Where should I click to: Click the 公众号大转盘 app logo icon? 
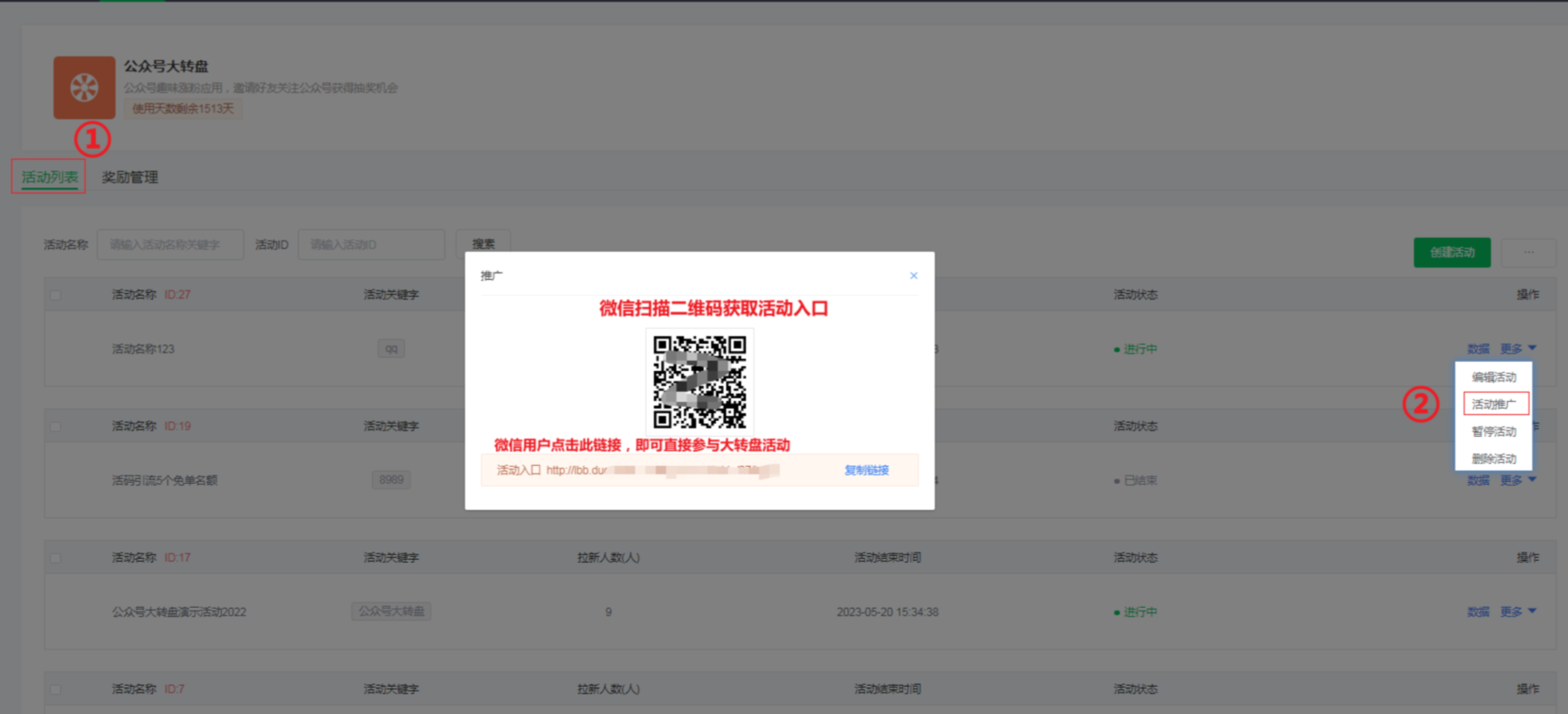click(85, 87)
